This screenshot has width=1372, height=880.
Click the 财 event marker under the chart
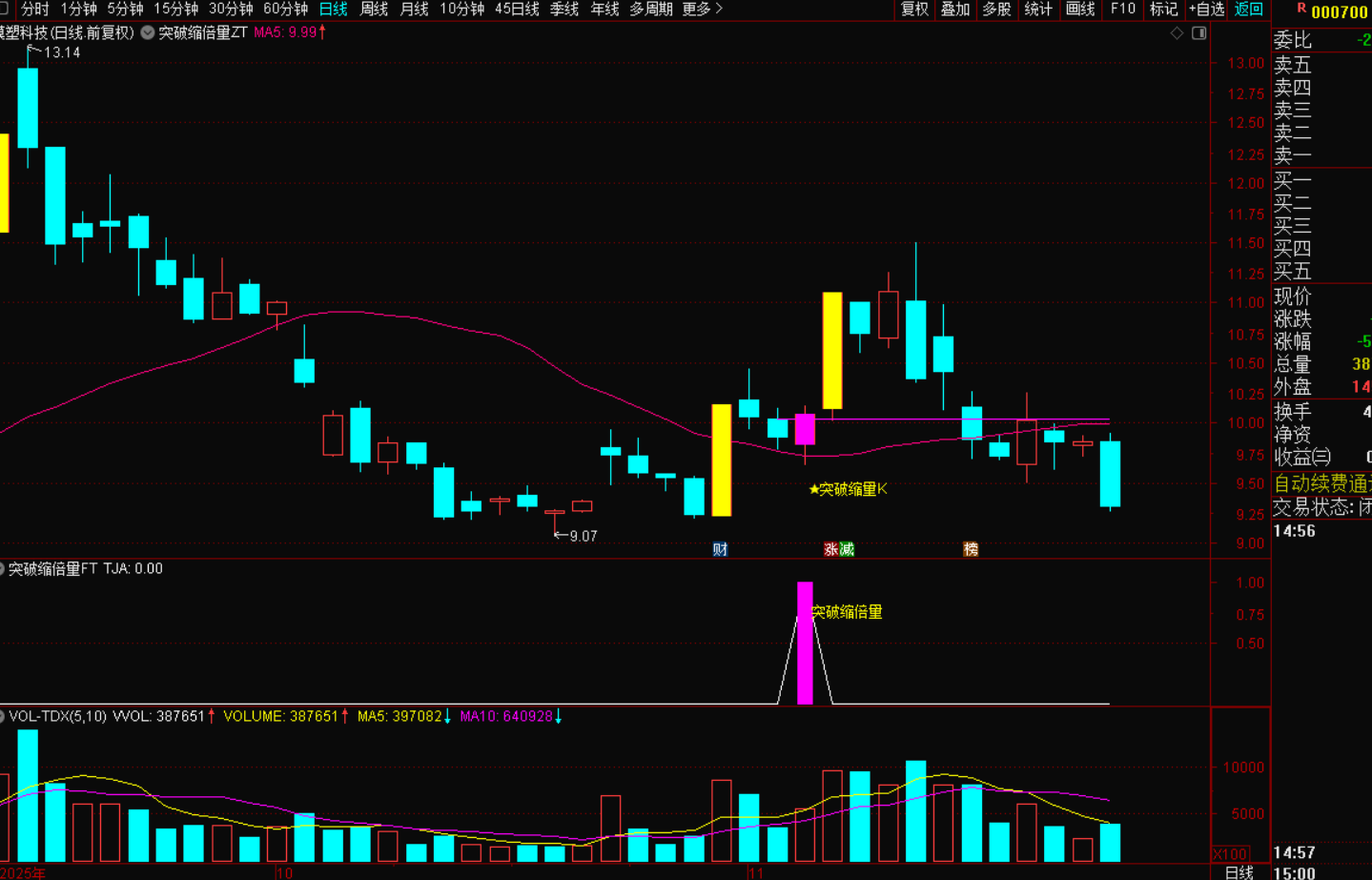click(x=720, y=549)
